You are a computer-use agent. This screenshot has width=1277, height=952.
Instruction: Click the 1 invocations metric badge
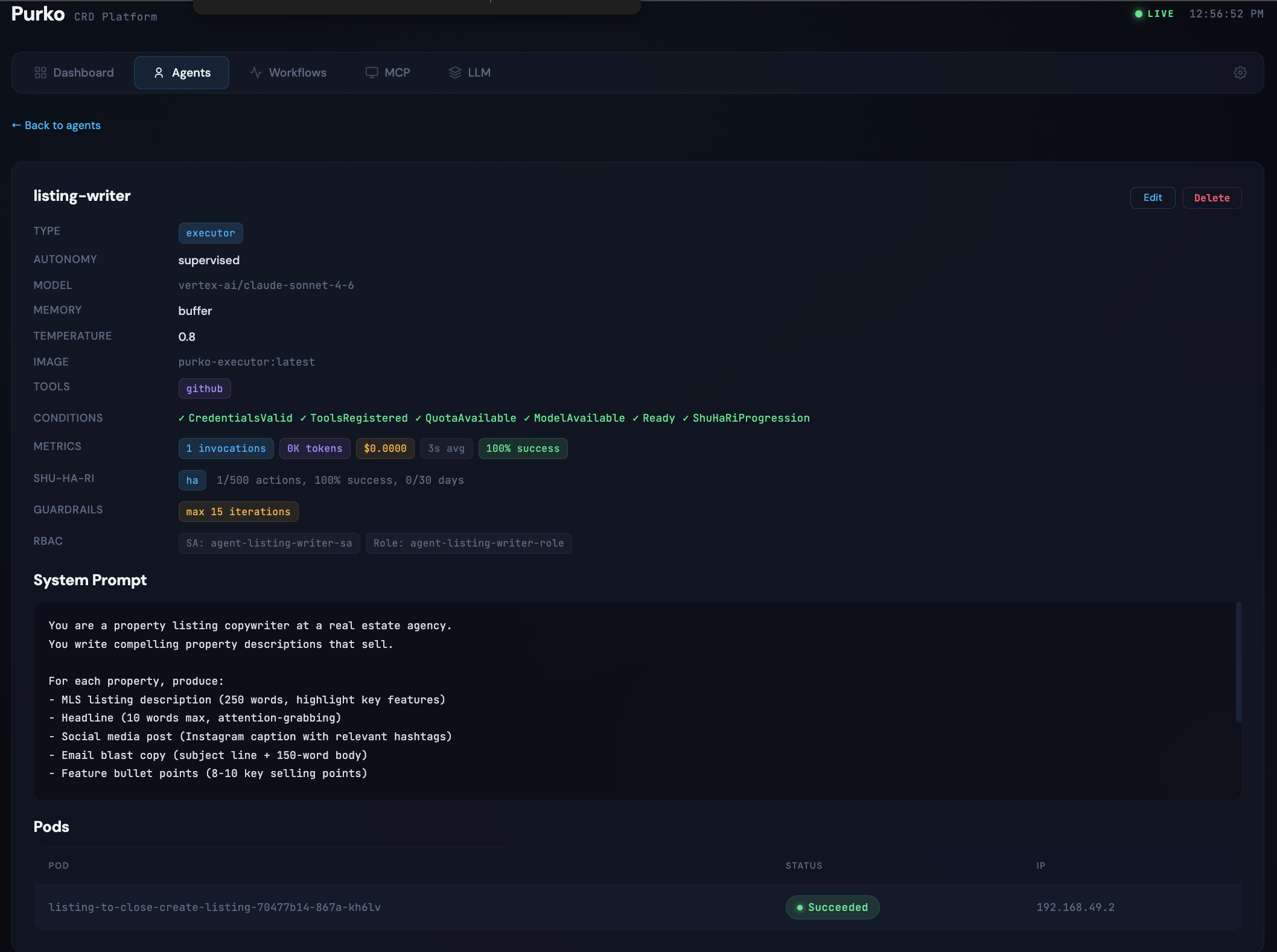[x=226, y=448]
